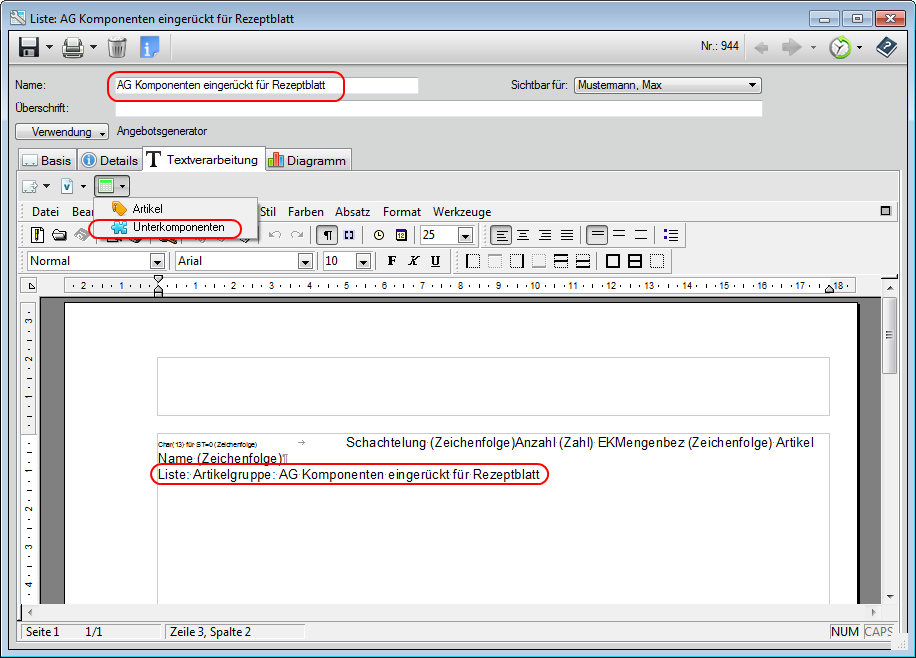Toggle paragraph marks display
This screenshot has height=658, width=916.
[x=326, y=235]
